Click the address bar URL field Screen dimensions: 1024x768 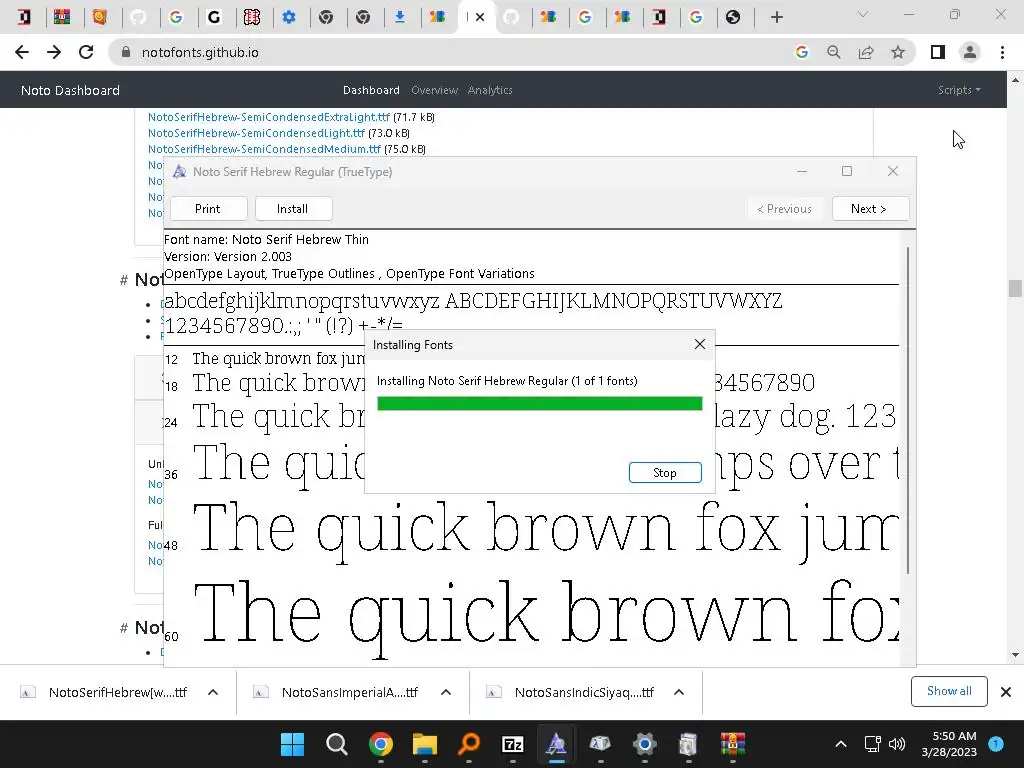coord(457,52)
